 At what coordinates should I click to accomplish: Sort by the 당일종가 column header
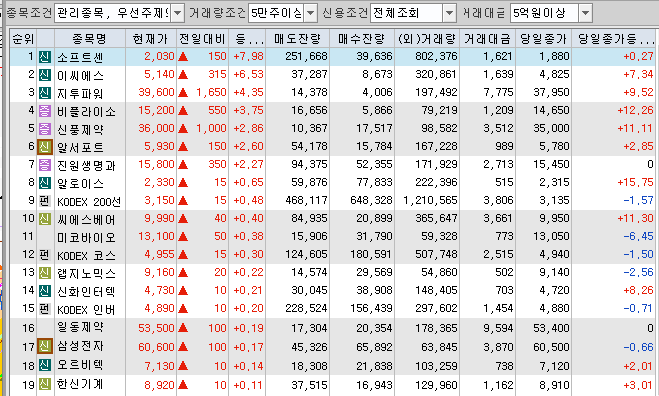(x=544, y=39)
